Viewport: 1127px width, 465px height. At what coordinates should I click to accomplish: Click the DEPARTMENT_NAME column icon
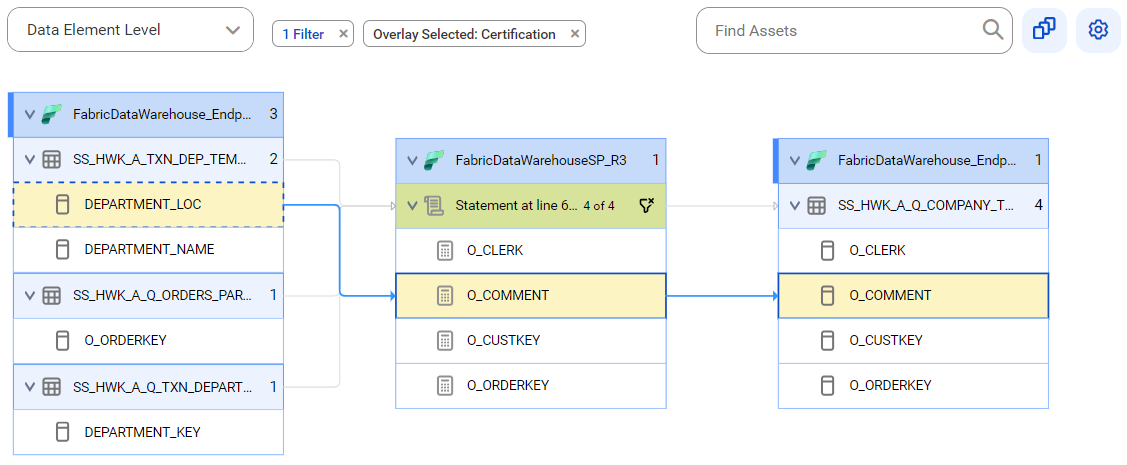63,249
